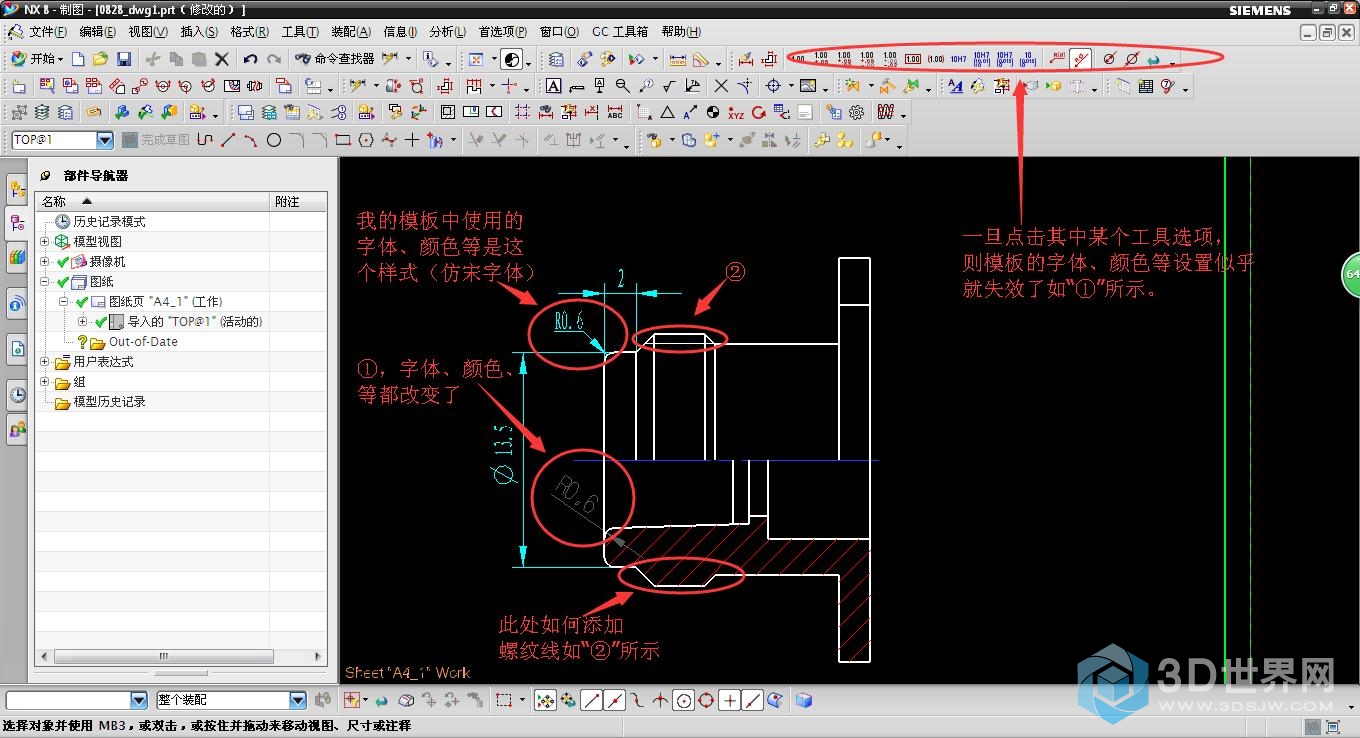1360x738 pixels.
Task: Toggle the checkmark on 摄像机
Action: 63,262
